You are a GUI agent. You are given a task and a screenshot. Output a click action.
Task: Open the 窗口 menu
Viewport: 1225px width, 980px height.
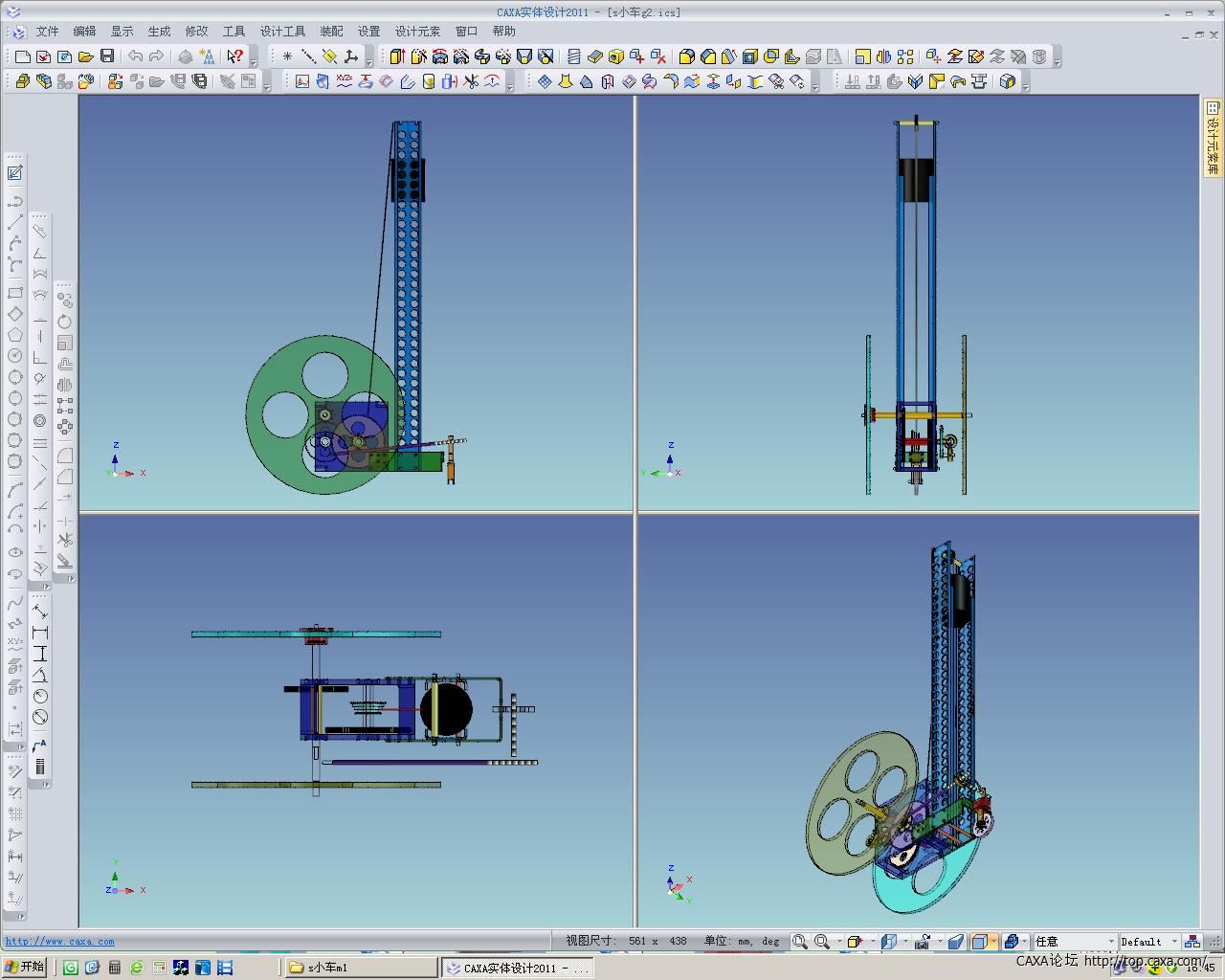[x=466, y=32]
